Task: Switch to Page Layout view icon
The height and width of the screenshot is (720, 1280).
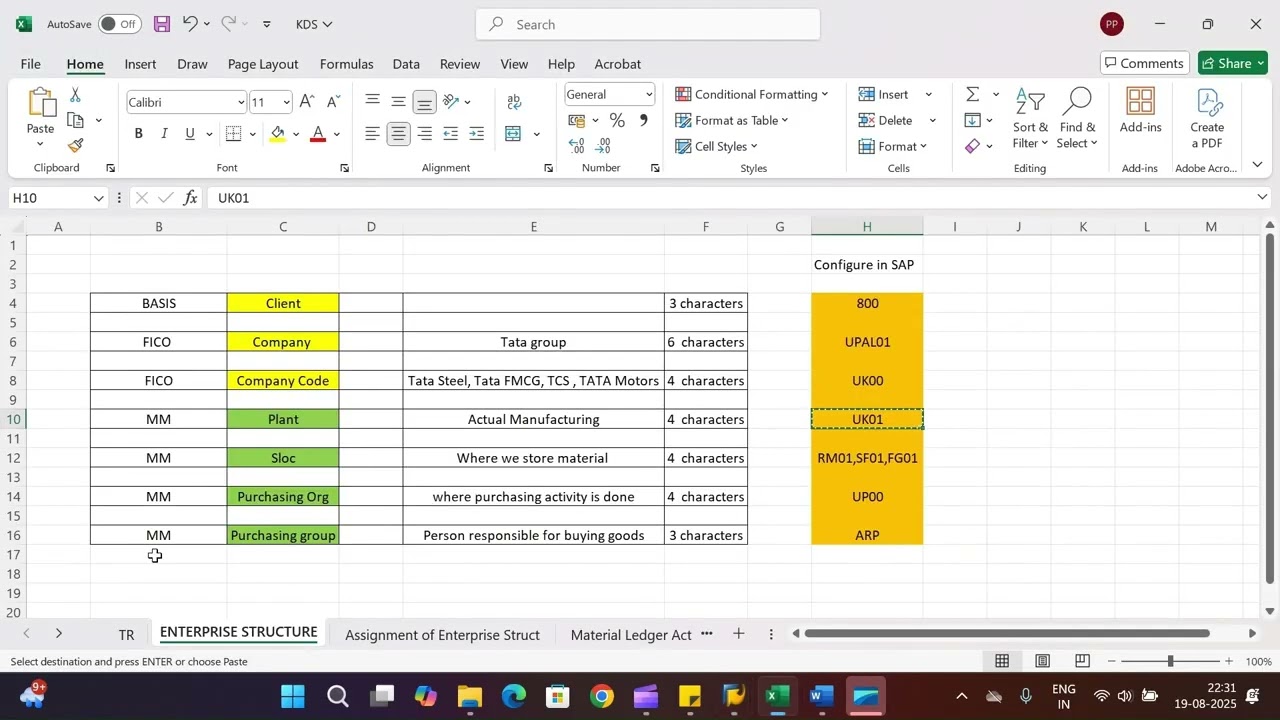Action: click(x=1042, y=661)
